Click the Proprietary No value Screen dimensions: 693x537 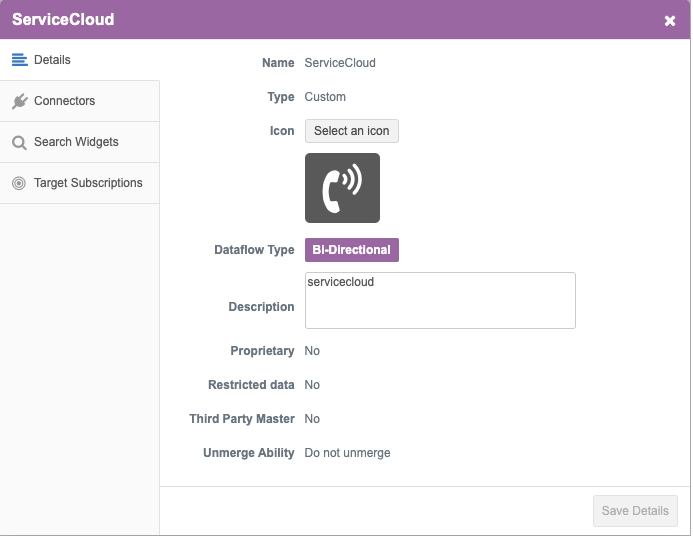pos(312,351)
